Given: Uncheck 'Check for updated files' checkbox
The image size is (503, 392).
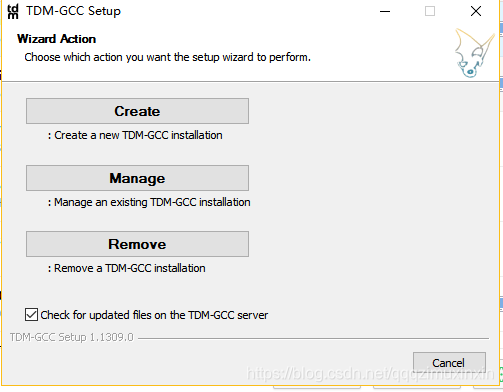Looking at the screenshot, I should [31, 315].
